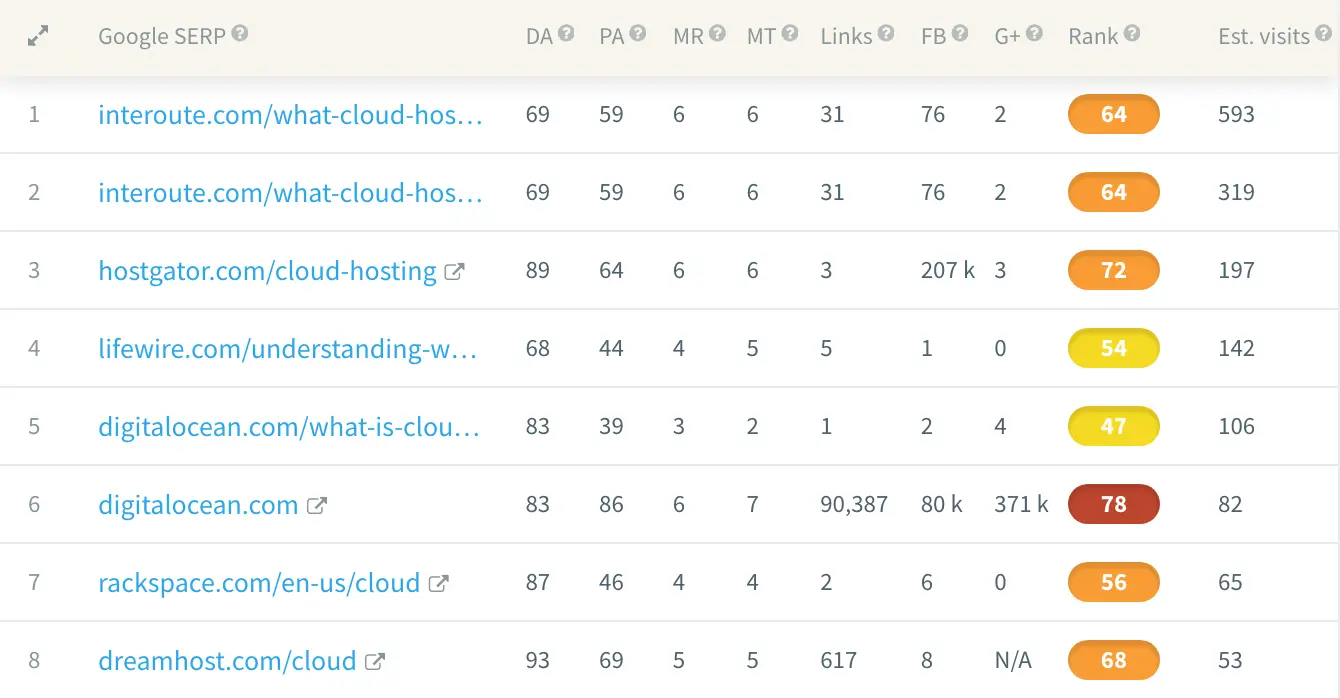Viewport: 1340px width, 698px height.
Task: Click the FB column help icon
Action: pos(960,33)
